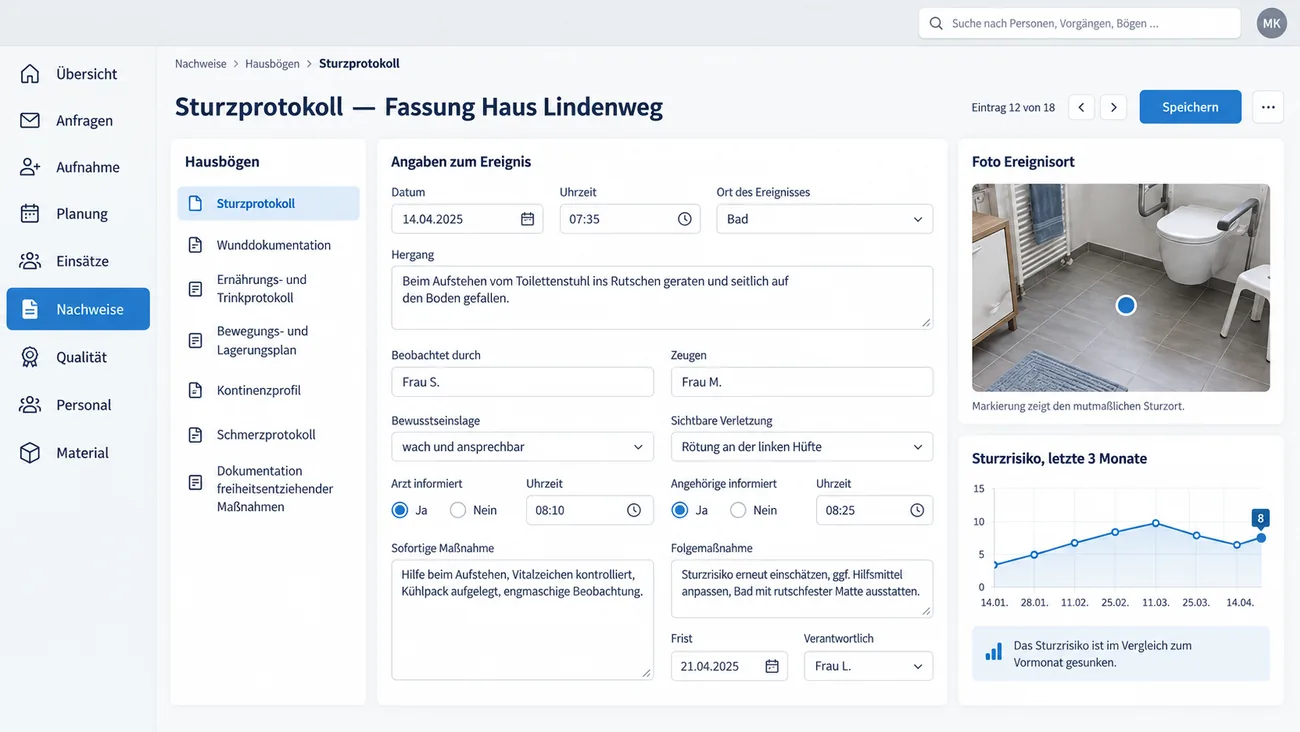Click the Speichern button
This screenshot has width=1300, height=732.
pyautogui.click(x=1190, y=107)
